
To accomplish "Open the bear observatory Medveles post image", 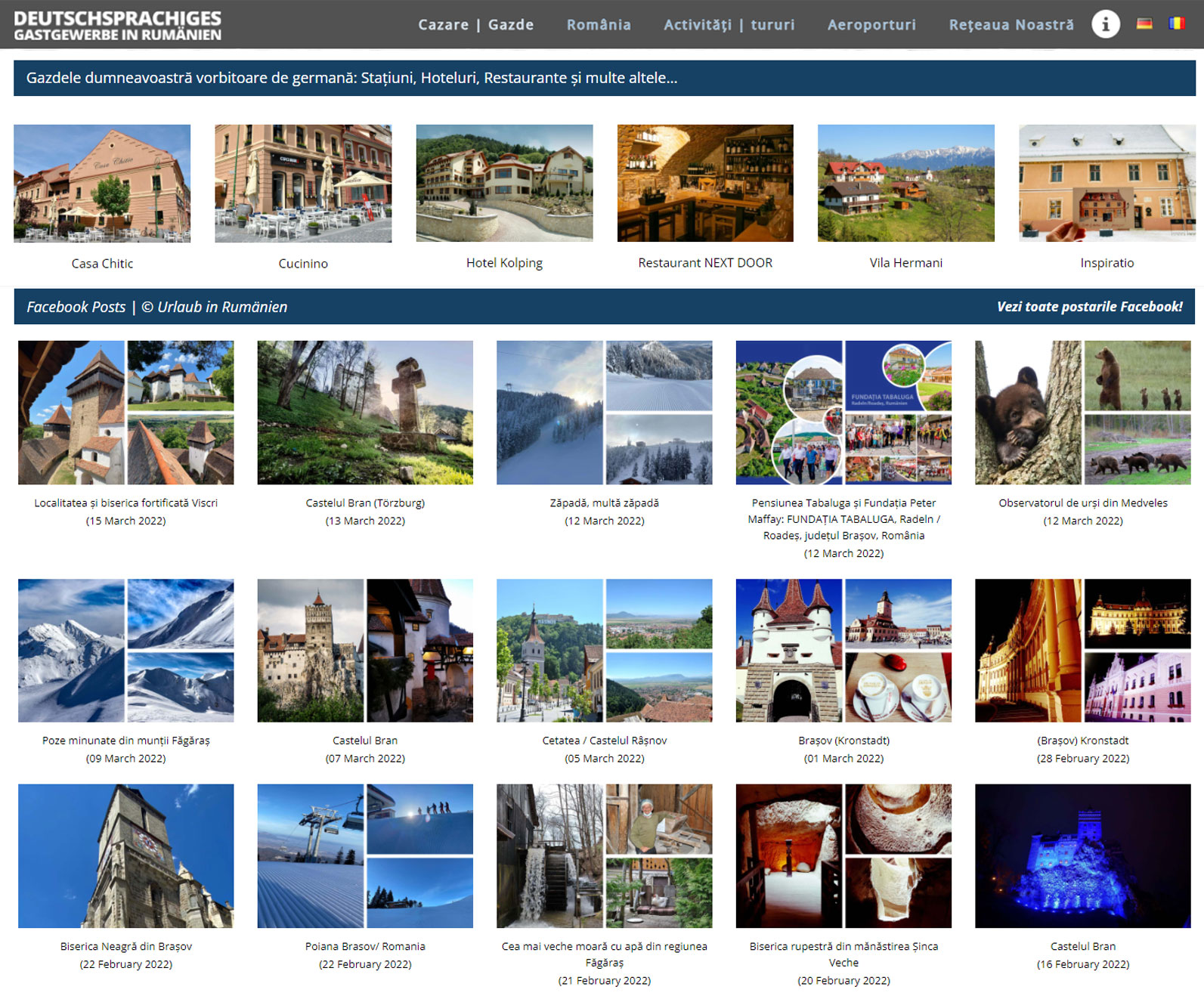I will tap(1082, 413).
